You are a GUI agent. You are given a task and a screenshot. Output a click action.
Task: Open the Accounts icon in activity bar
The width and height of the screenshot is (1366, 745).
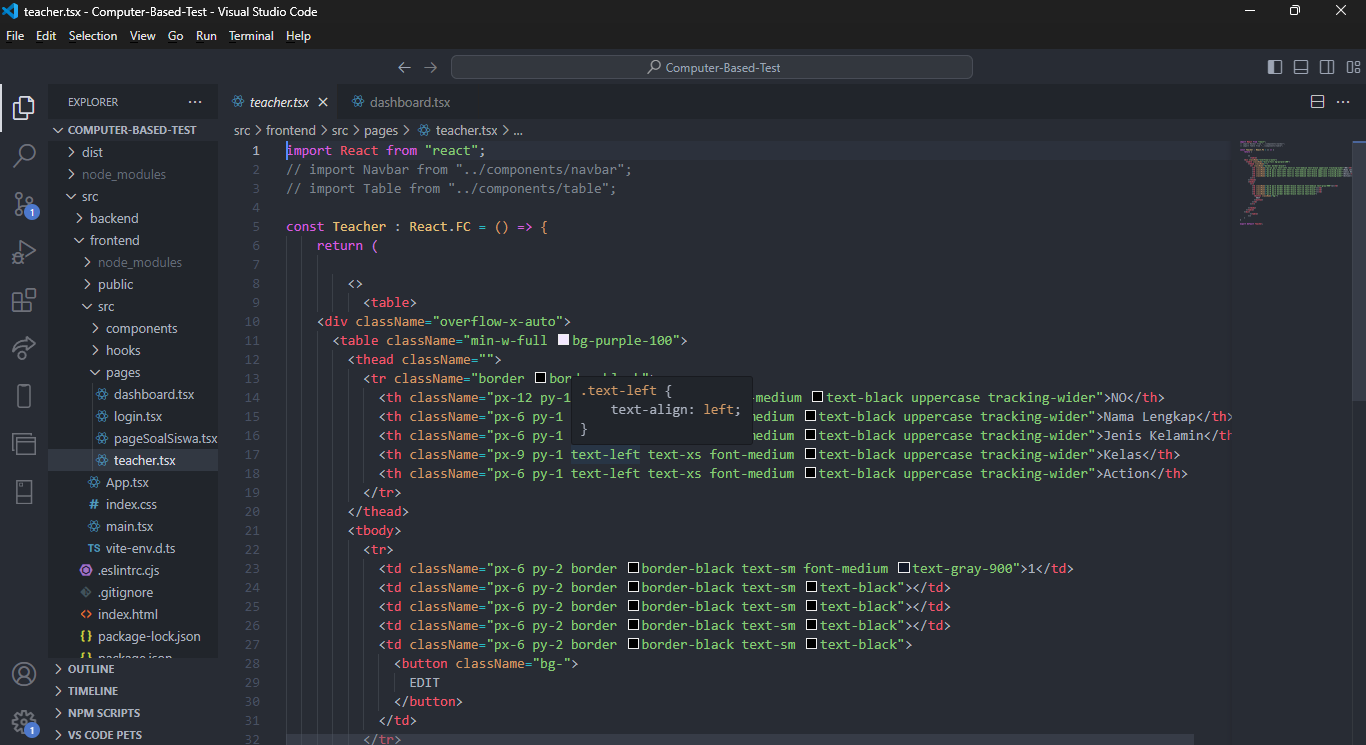pyautogui.click(x=24, y=674)
